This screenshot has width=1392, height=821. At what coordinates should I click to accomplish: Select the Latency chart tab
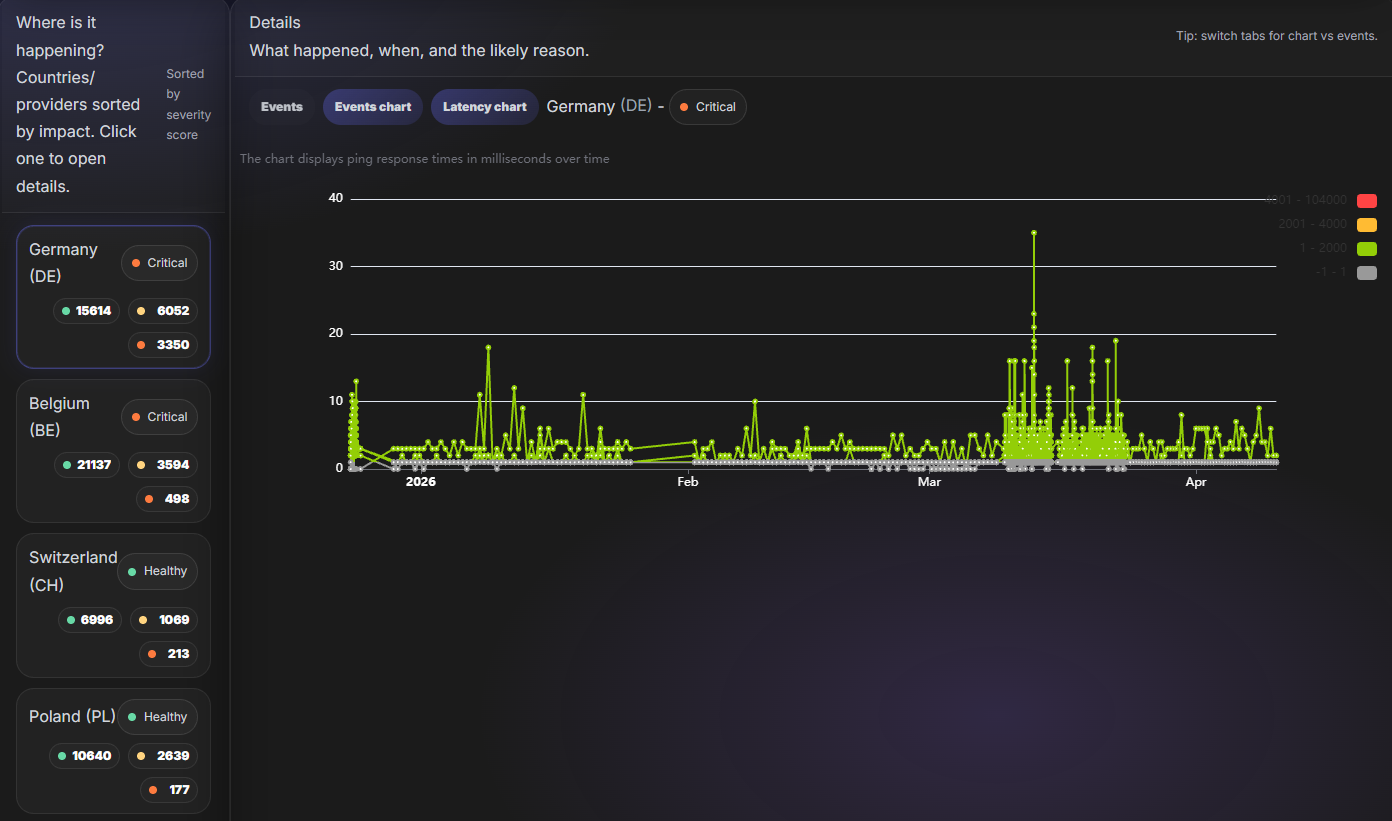point(485,107)
